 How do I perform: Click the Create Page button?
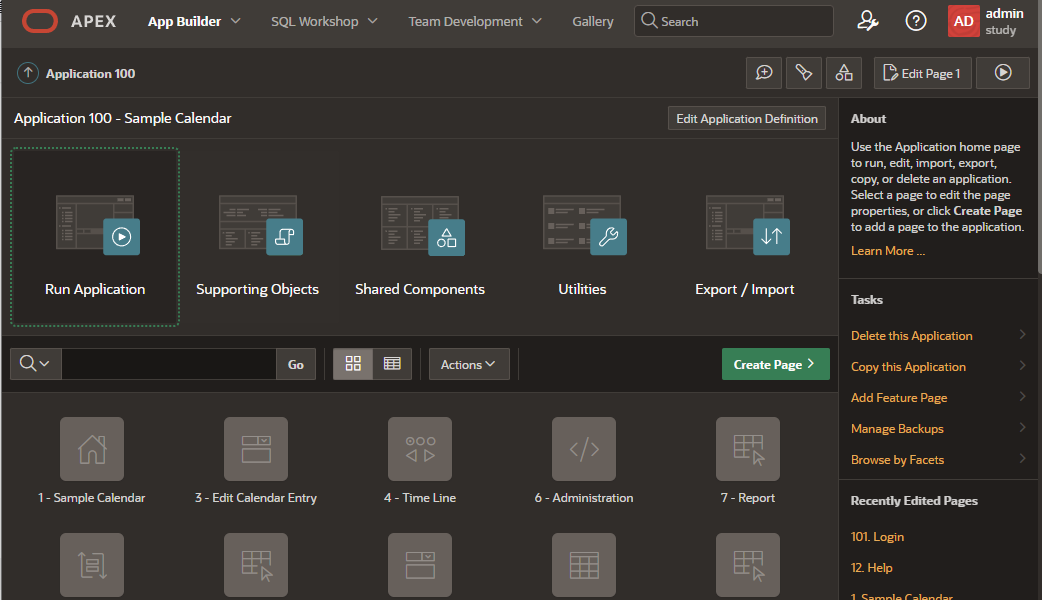pyautogui.click(x=775, y=364)
